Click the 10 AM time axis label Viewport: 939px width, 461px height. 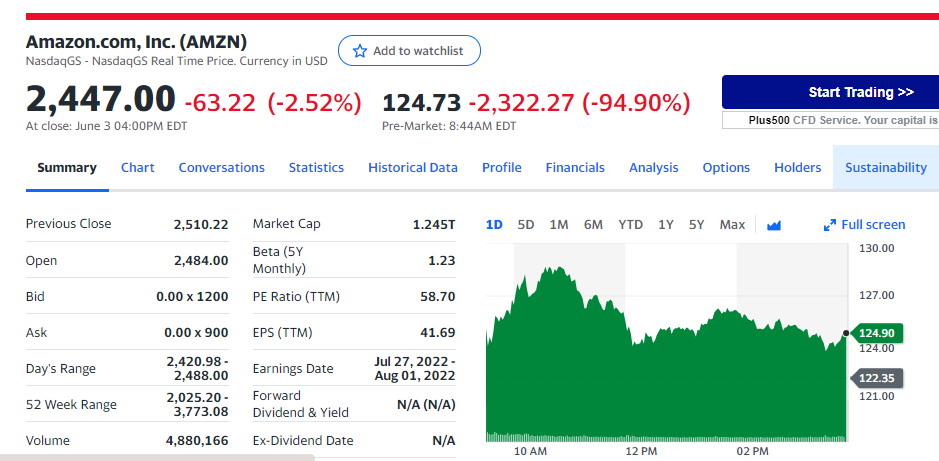[530, 451]
